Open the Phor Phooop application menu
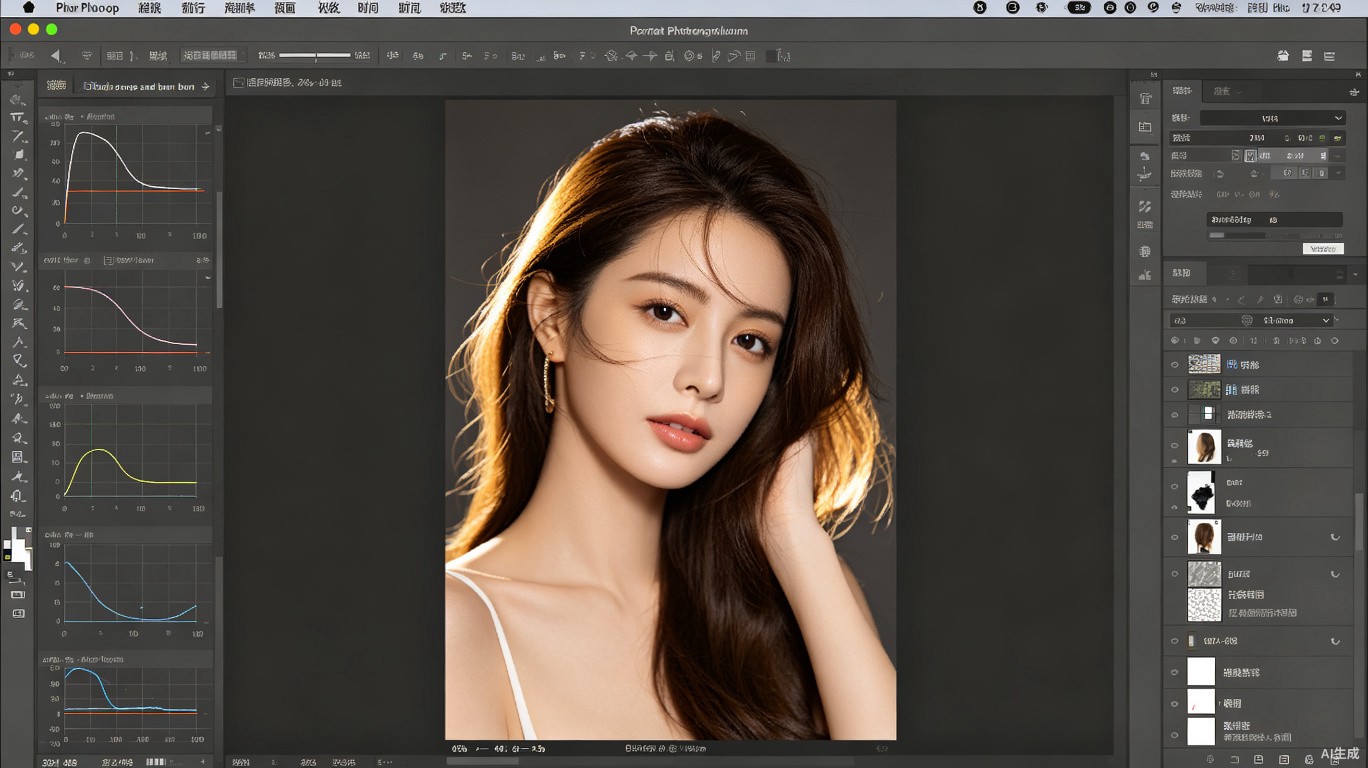 tap(87, 7)
